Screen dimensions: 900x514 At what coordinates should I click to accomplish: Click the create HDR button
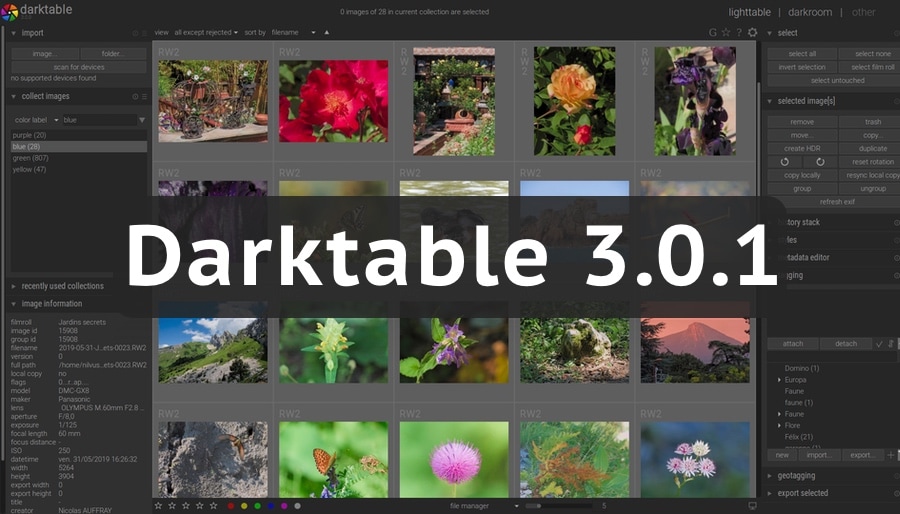802,149
